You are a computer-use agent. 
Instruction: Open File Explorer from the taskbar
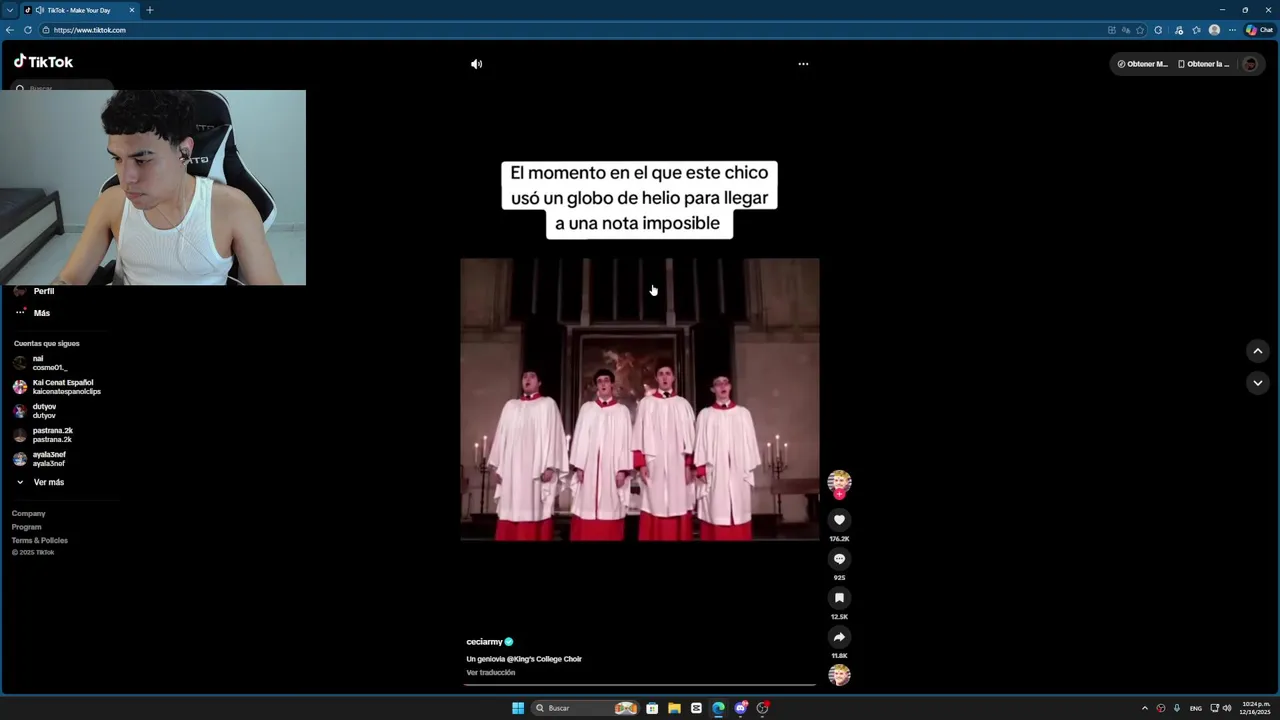[x=674, y=708]
